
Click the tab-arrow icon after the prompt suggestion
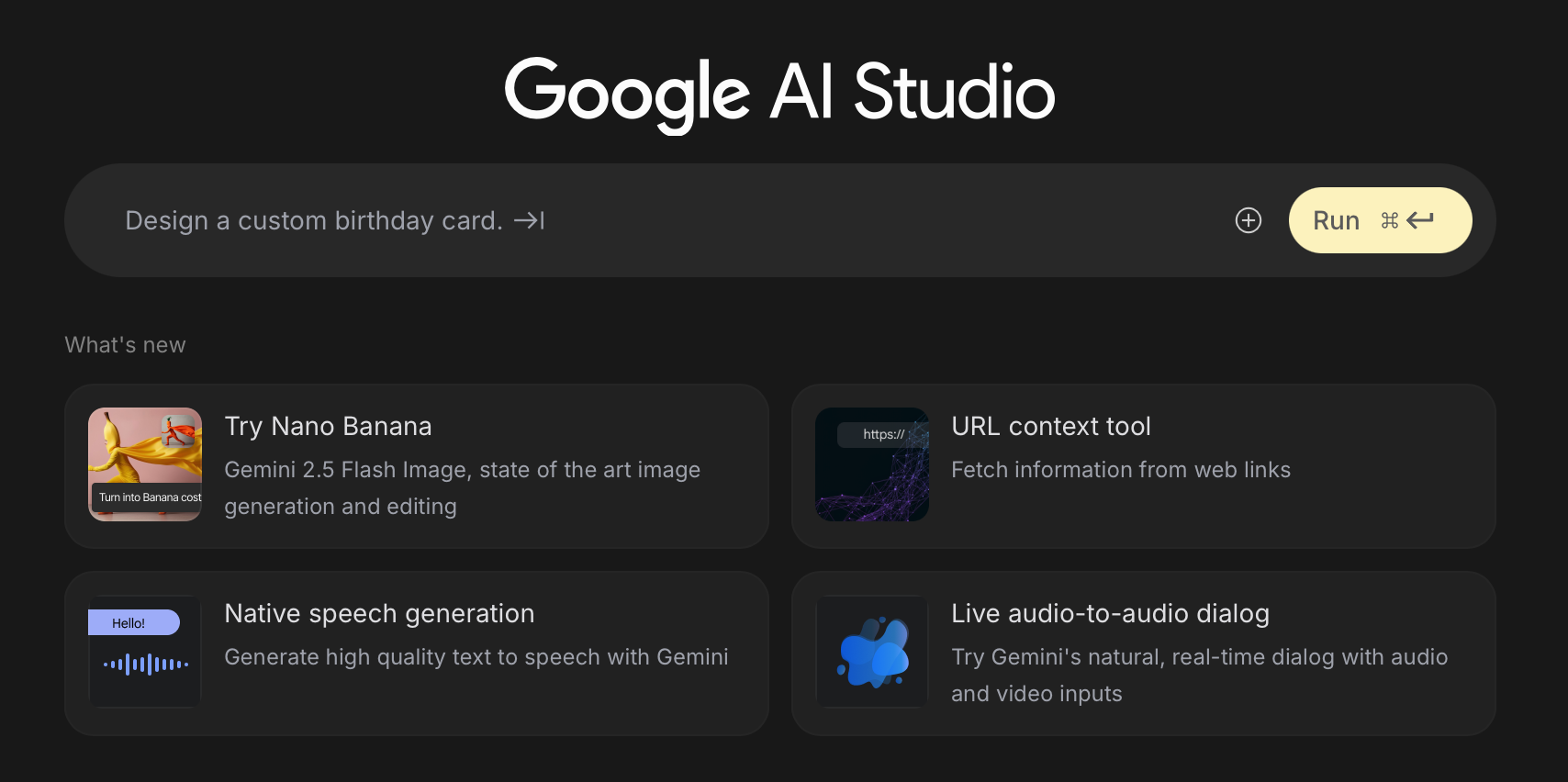530,220
